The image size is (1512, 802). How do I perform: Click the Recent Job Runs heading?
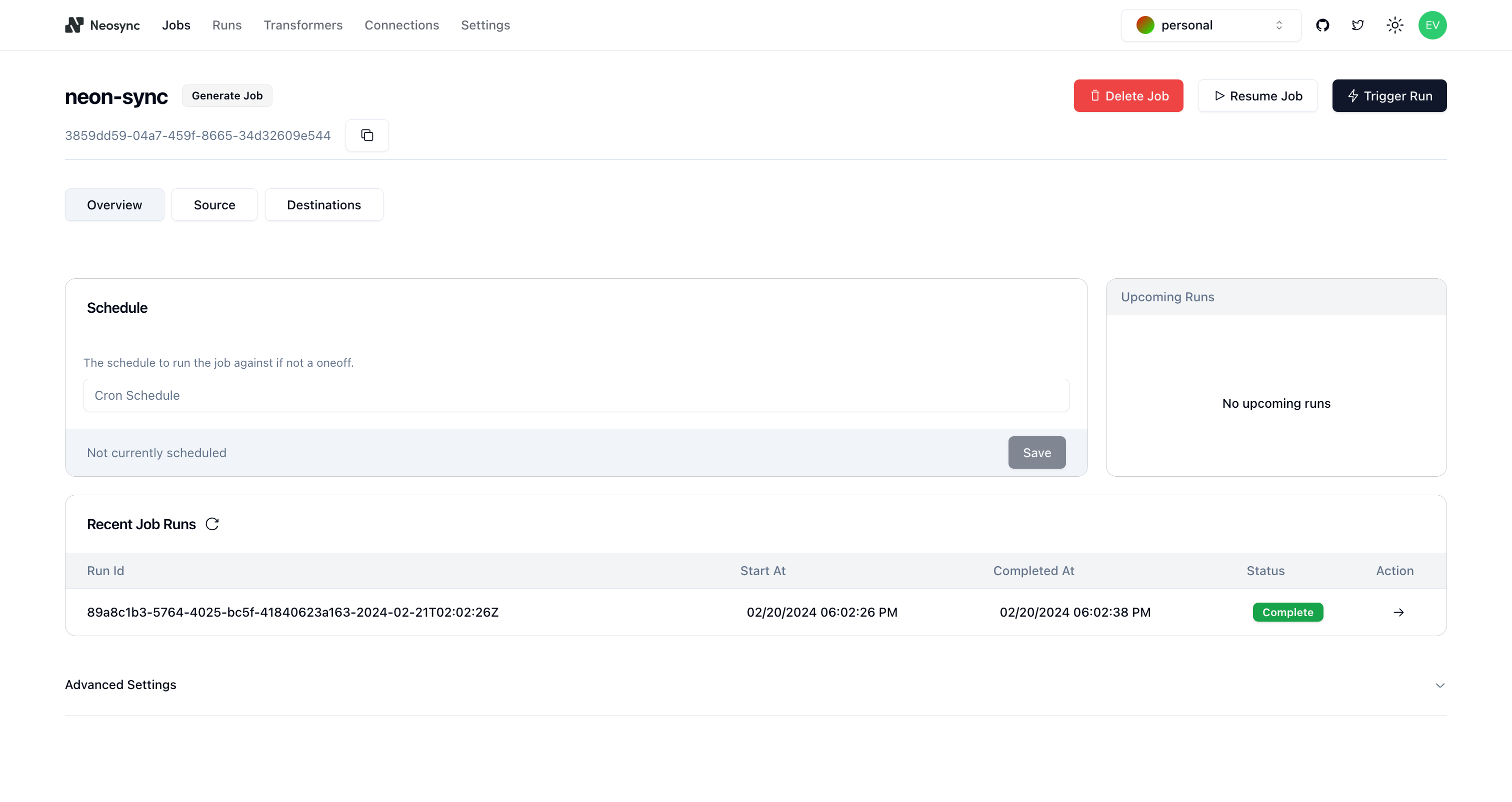[x=141, y=525]
